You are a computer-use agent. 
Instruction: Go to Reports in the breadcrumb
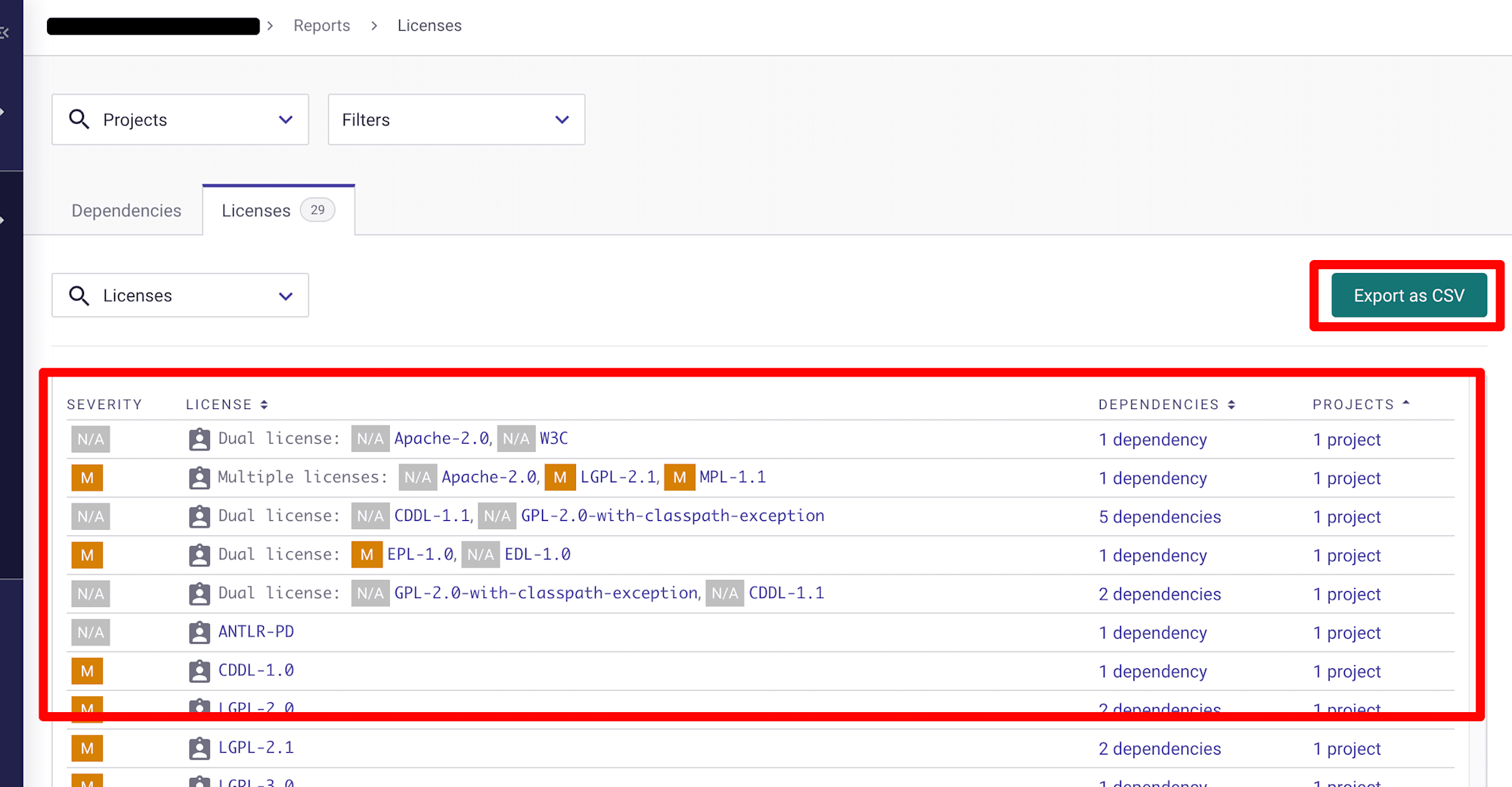tap(322, 26)
